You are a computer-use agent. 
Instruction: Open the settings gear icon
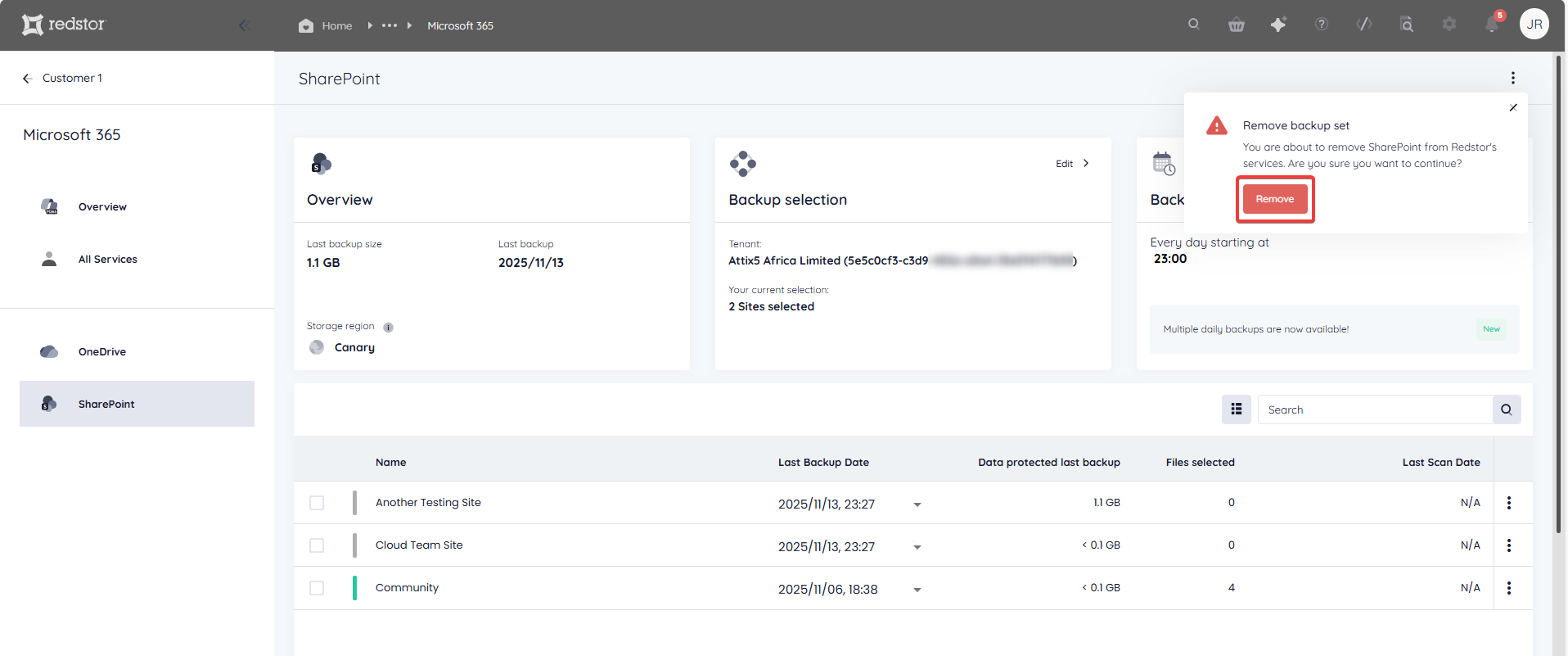pos(1449,25)
